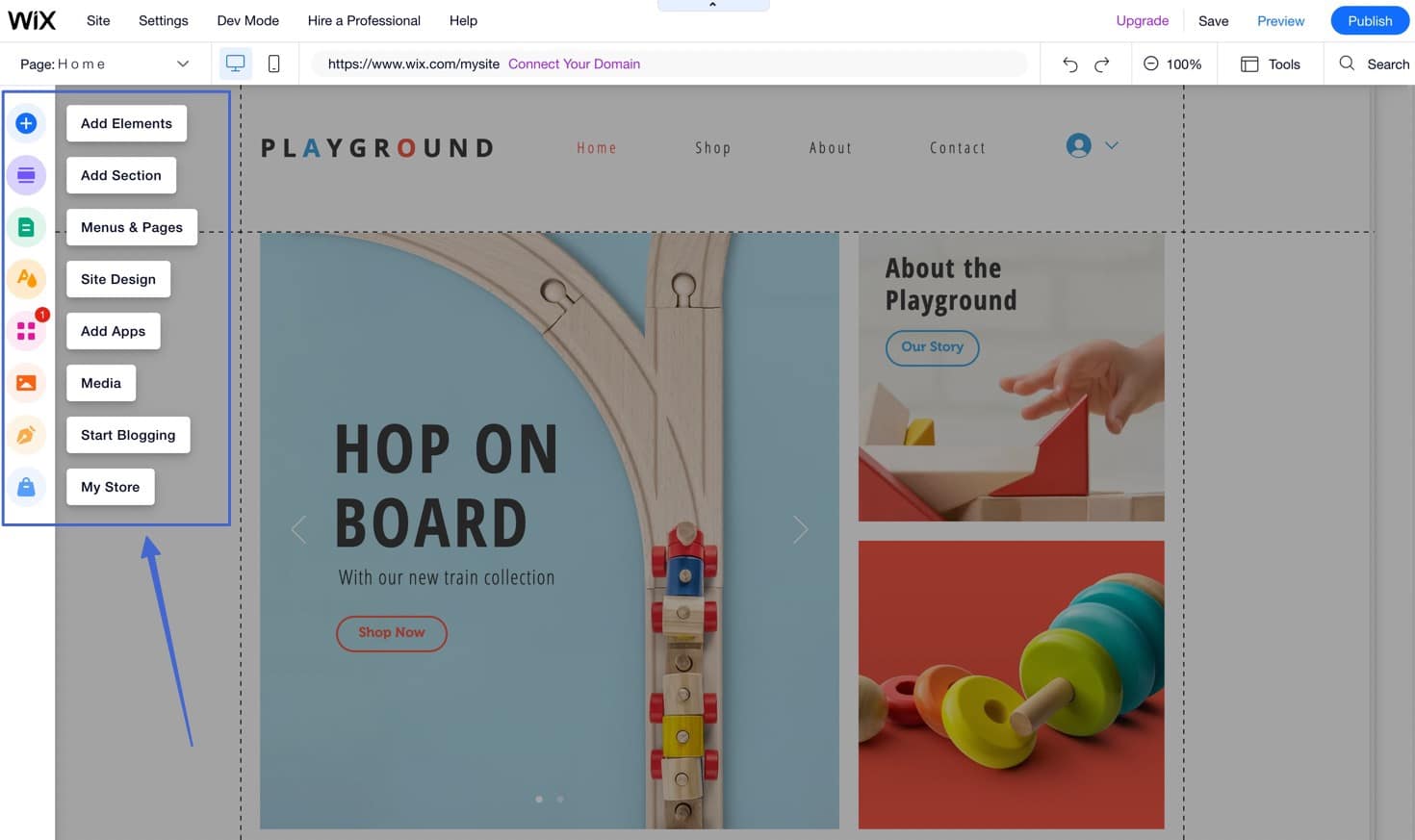Switch to mobile editor view

click(274, 63)
